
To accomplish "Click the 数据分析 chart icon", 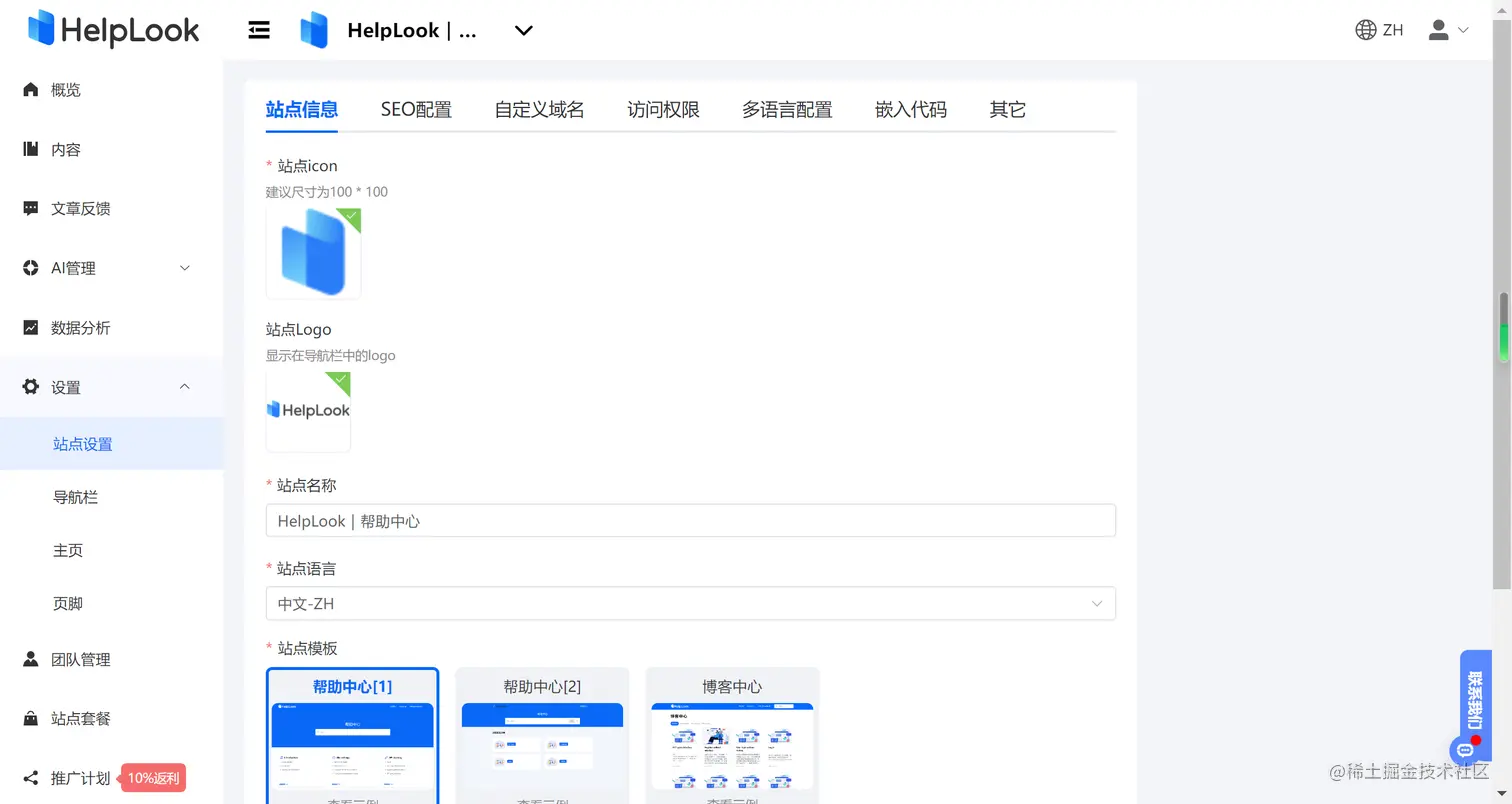I will pos(31,327).
